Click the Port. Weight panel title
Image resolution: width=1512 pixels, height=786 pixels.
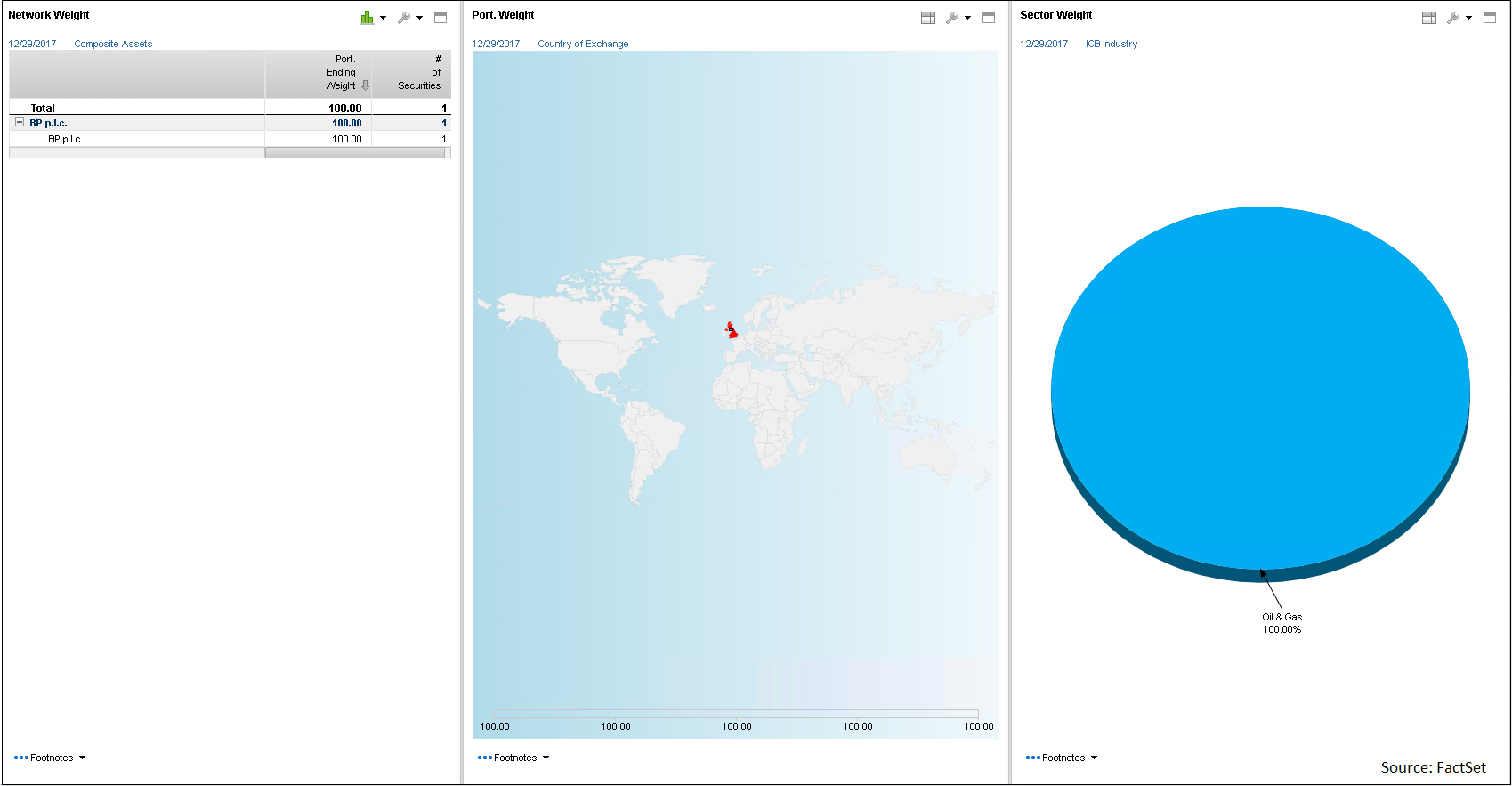[503, 15]
